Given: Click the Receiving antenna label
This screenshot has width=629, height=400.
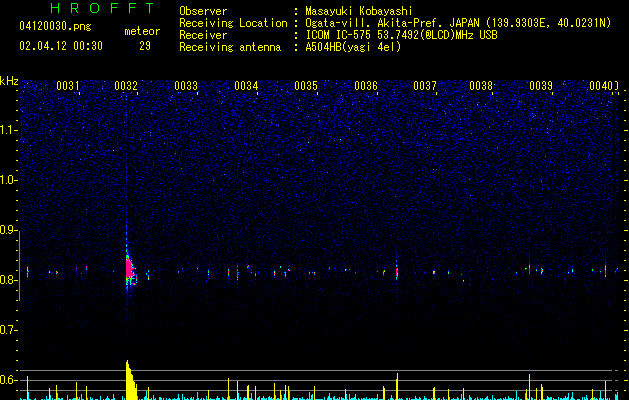Looking at the screenshot, I should tap(230, 47).
